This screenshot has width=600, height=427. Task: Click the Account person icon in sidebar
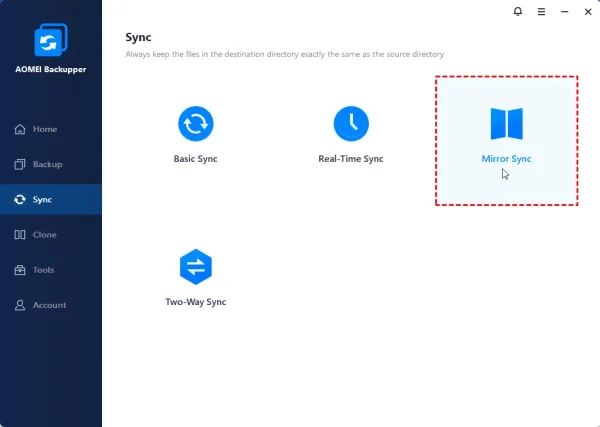pyautogui.click(x=20, y=305)
